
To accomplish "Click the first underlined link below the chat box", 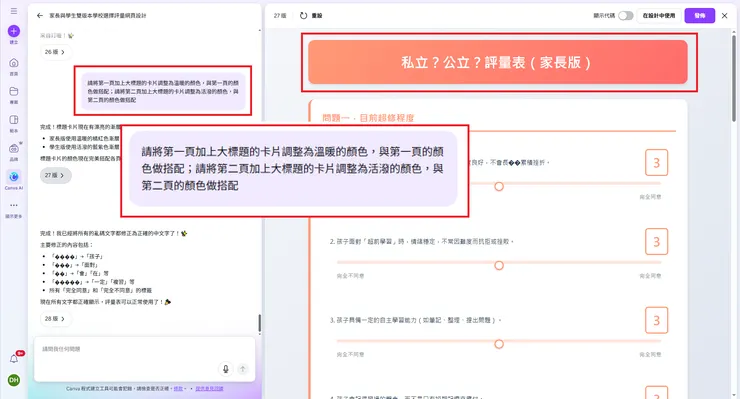I will click(178, 389).
